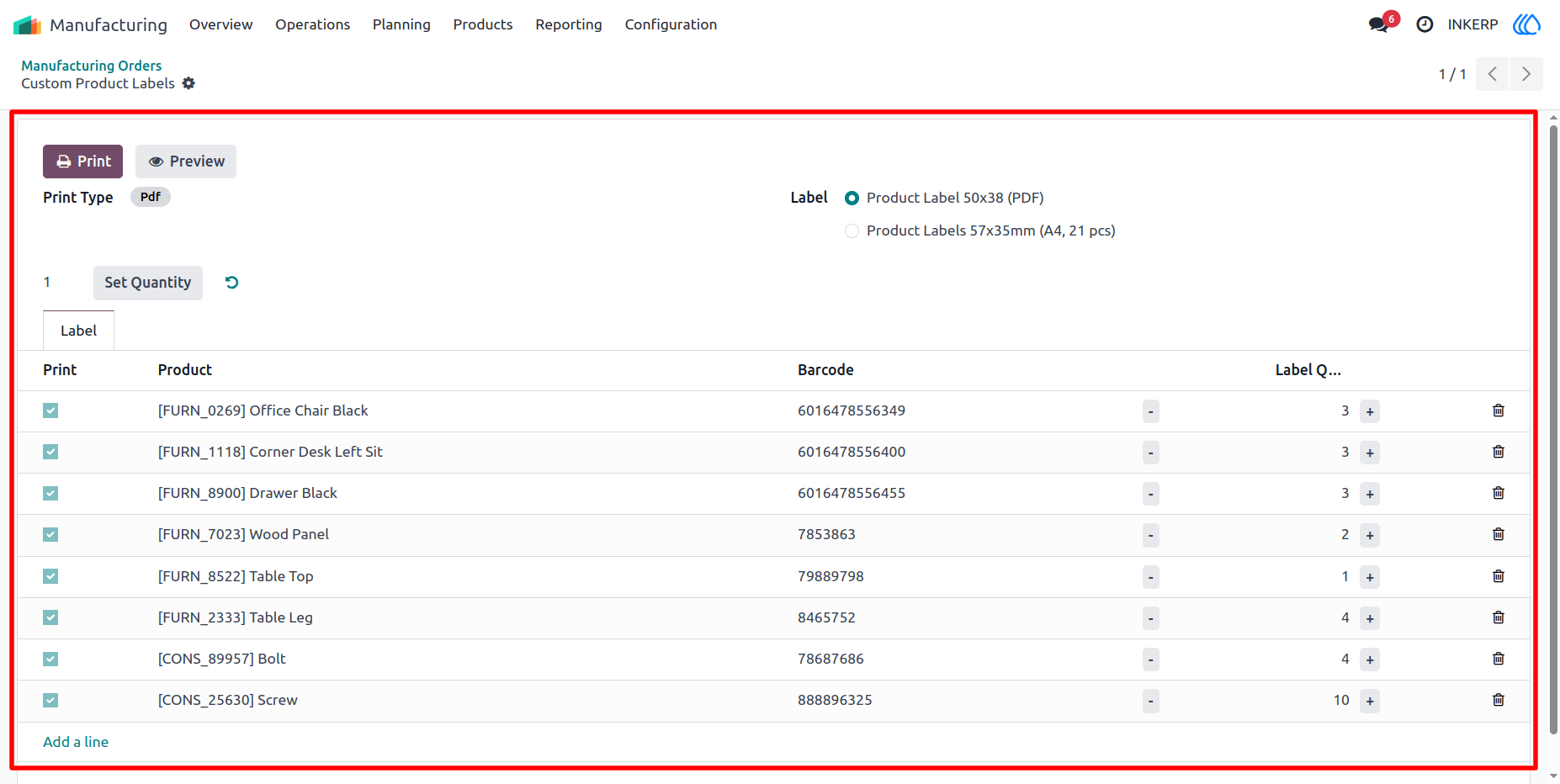Decrease label quantity for Bolt
This screenshot has width=1560, height=784.
[1151, 660]
